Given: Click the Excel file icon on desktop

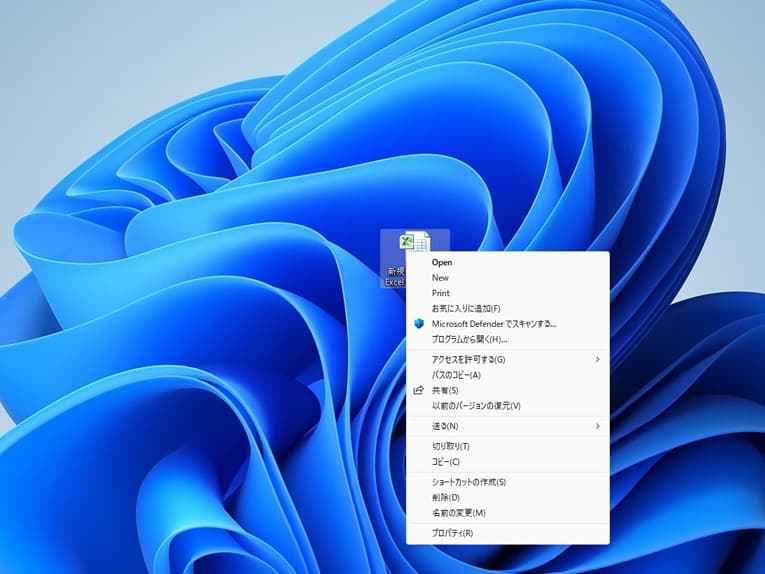Looking at the screenshot, I should (x=414, y=245).
